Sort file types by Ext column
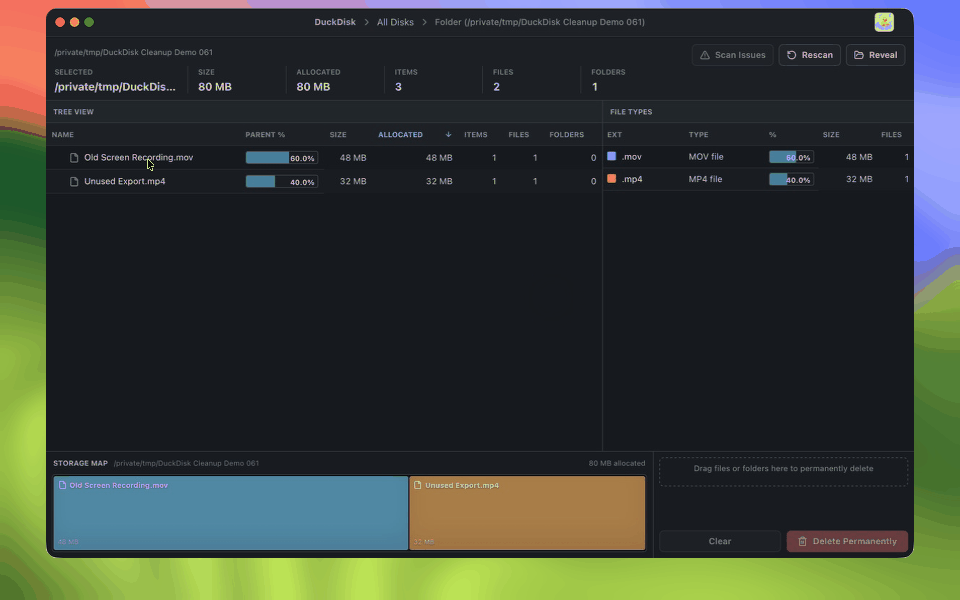960x600 pixels. 614,135
